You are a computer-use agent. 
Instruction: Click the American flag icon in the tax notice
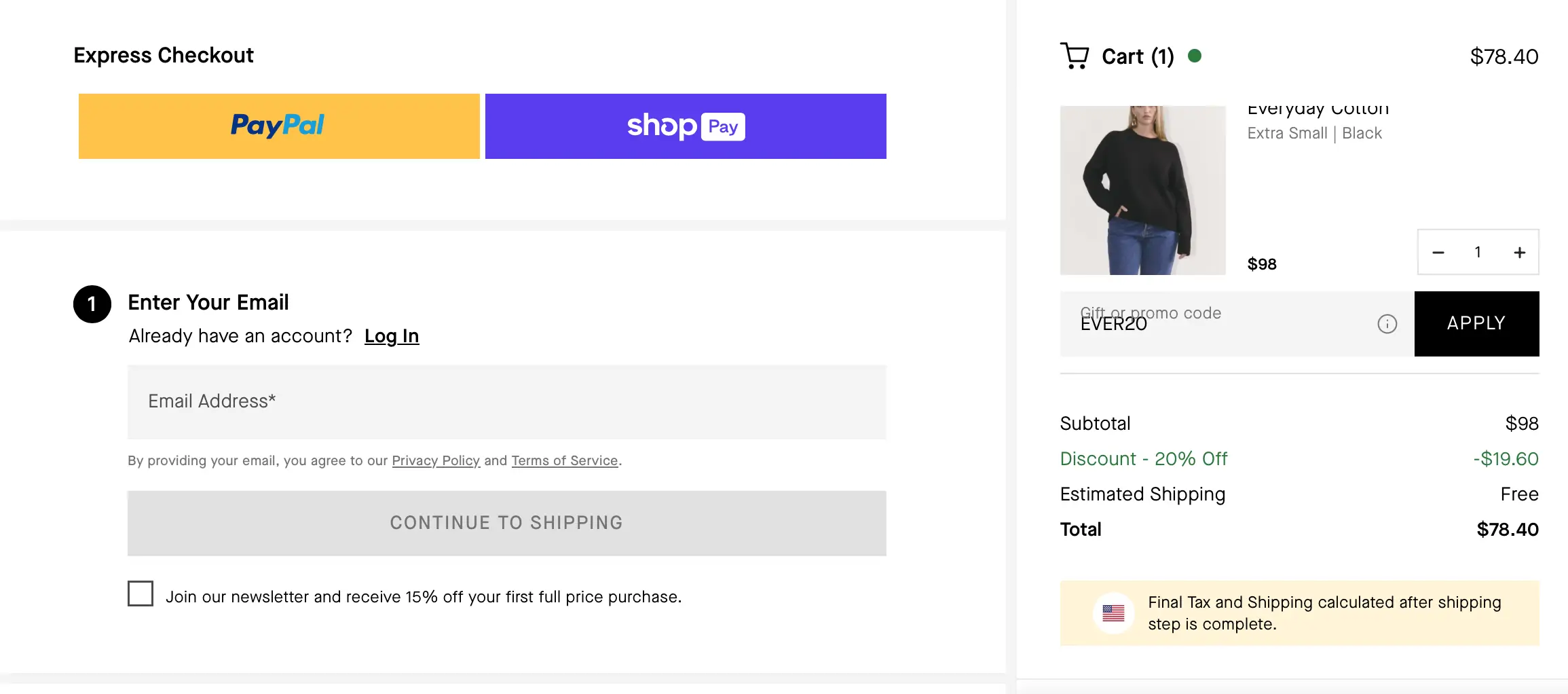click(1113, 613)
